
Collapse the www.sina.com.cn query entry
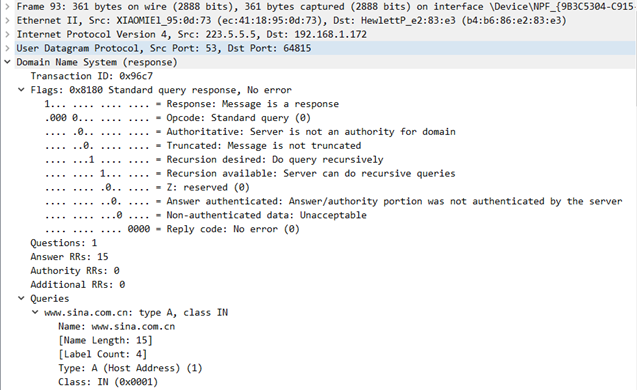point(35,312)
